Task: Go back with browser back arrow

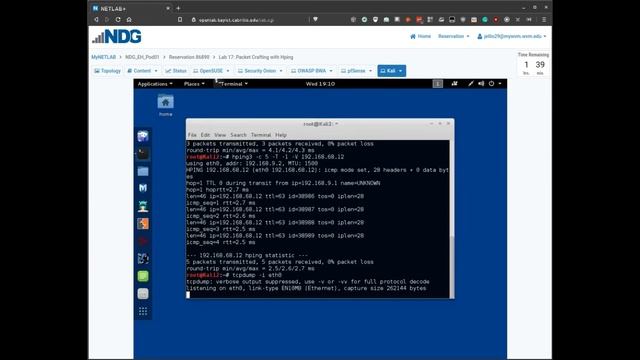Action: (x=96, y=19)
